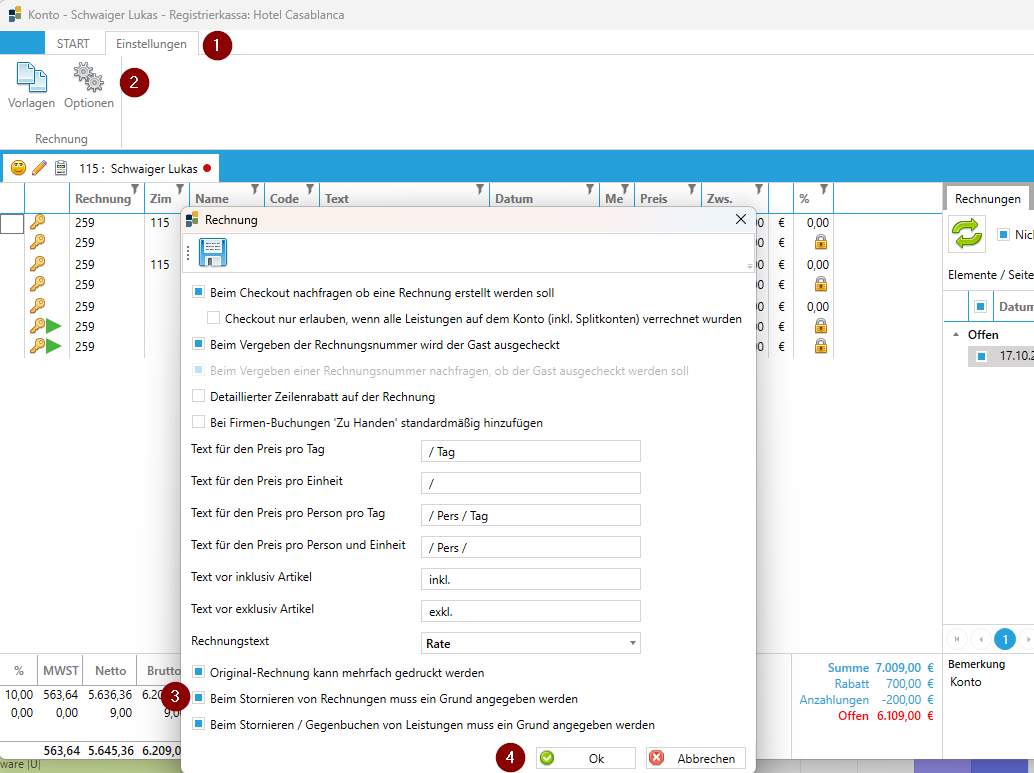Image resolution: width=1034 pixels, height=773 pixels.
Task: Click the 'Anzahlungen -200,00 €' value
Action: click(x=867, y=700)
